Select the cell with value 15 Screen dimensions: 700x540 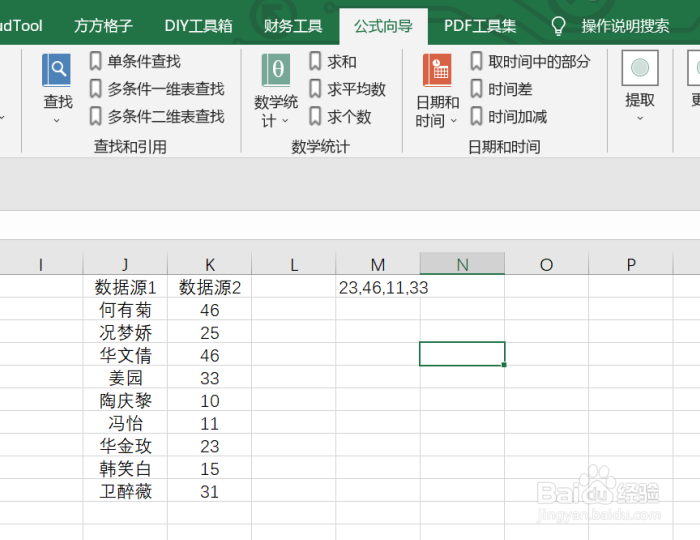click(210, 469)
